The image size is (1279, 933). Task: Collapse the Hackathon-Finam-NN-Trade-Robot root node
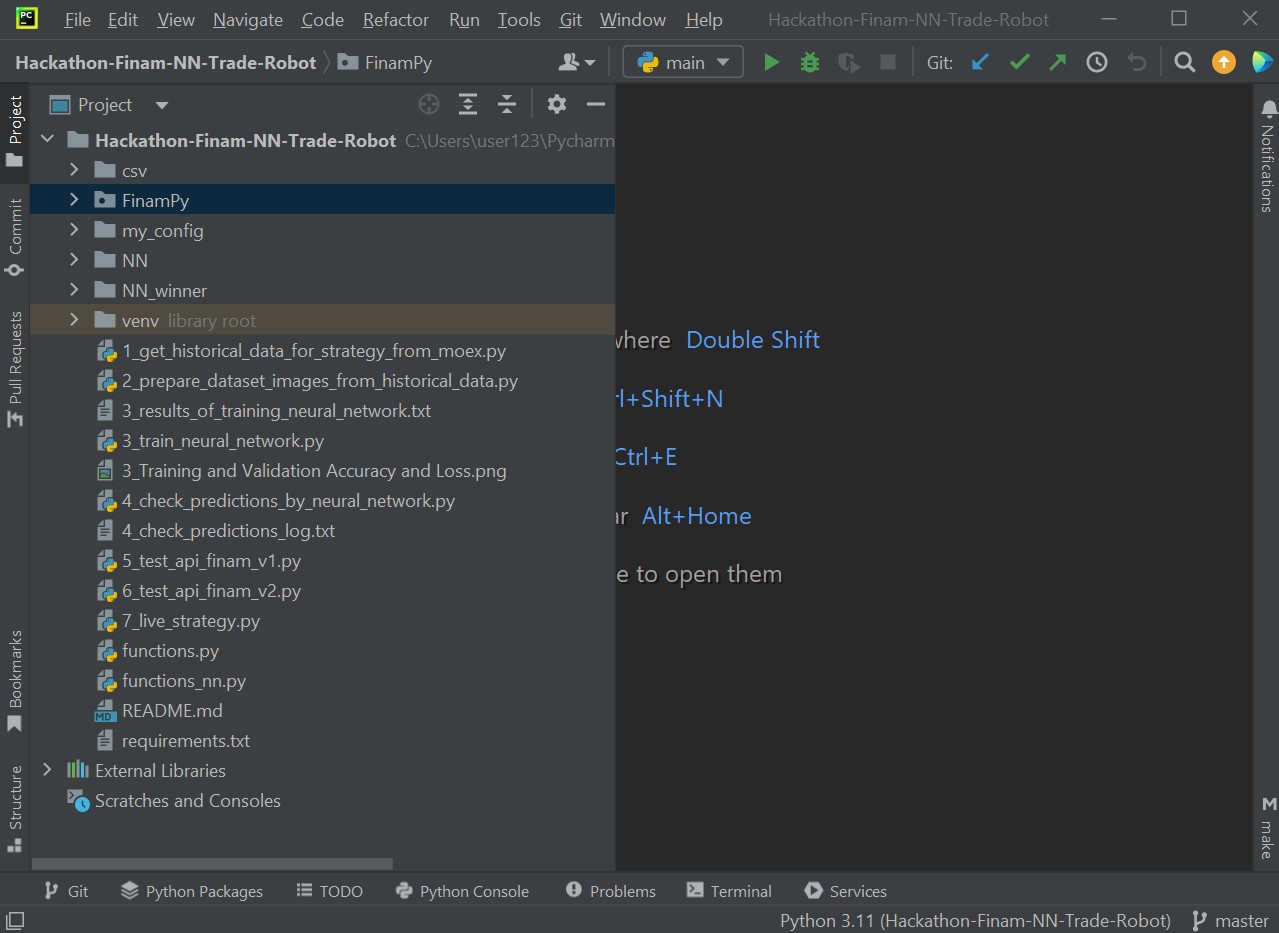(47, 140)
